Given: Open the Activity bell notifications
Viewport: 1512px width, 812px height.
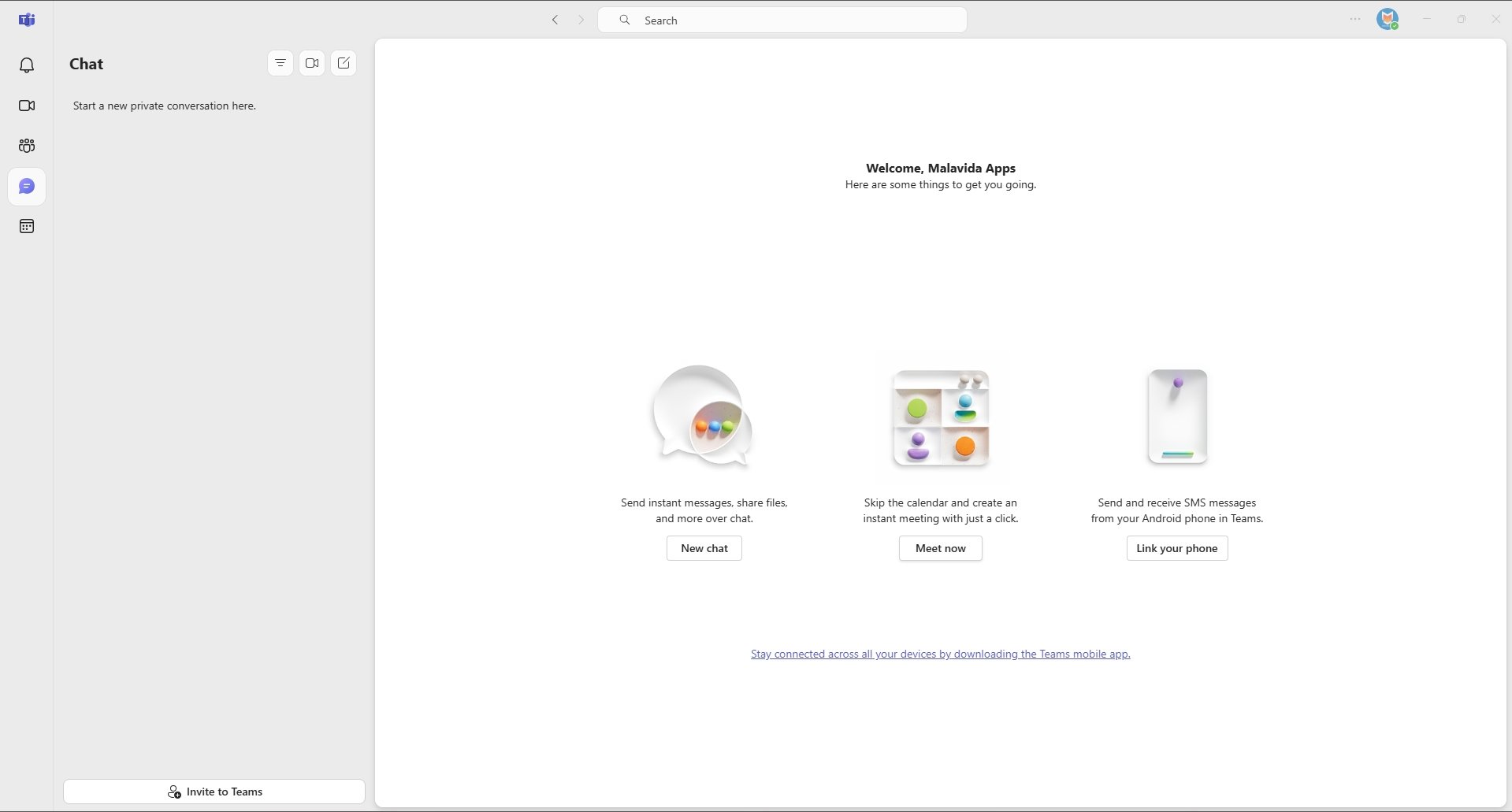Looking at the screenshot, I should (x=27, y=65).
